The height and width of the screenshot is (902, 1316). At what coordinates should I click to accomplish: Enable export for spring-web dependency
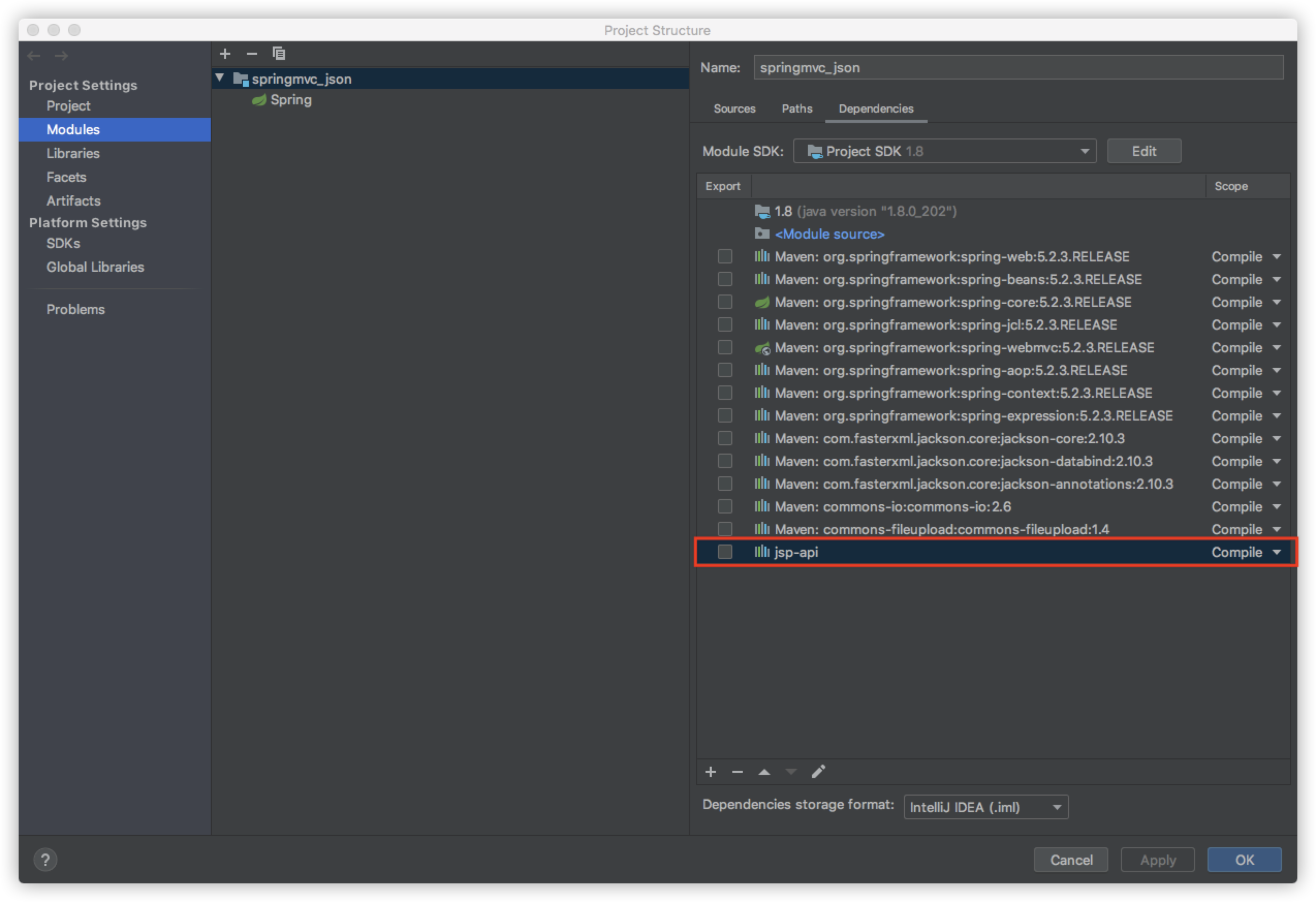pyautogui.click(x=725, y=257)
